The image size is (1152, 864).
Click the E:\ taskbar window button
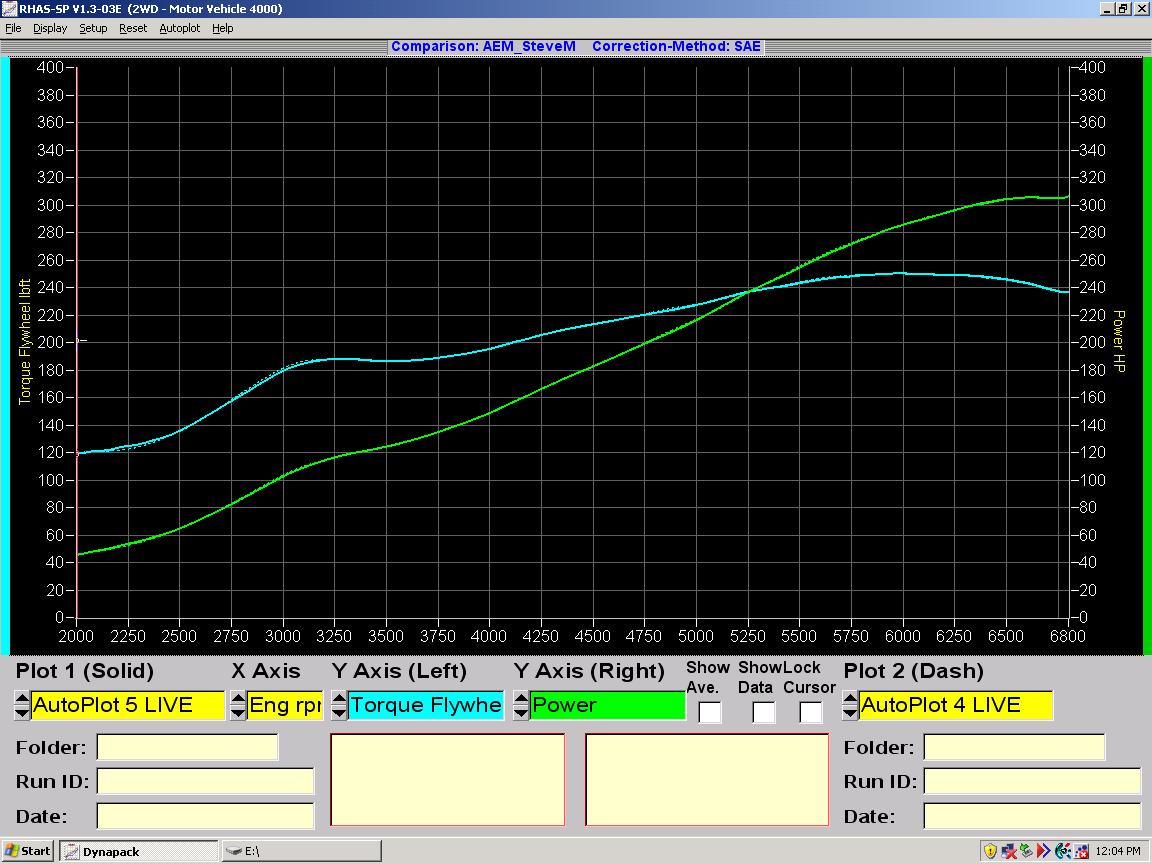pyautogui.click(x=300, y=851)
